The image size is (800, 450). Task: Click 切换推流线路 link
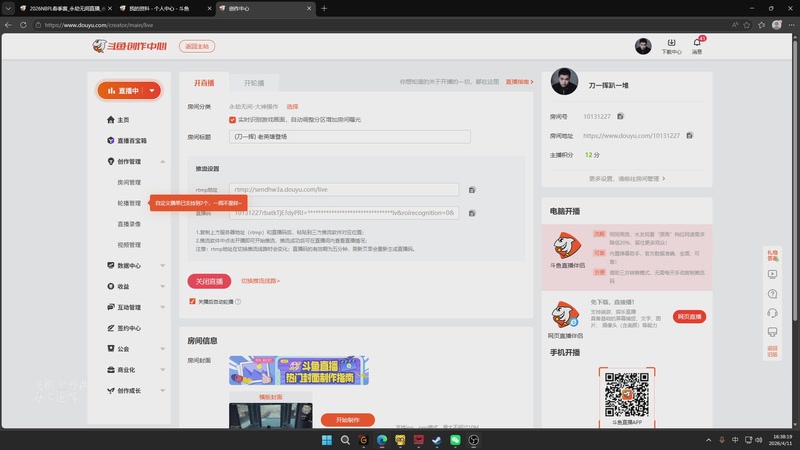260,281
